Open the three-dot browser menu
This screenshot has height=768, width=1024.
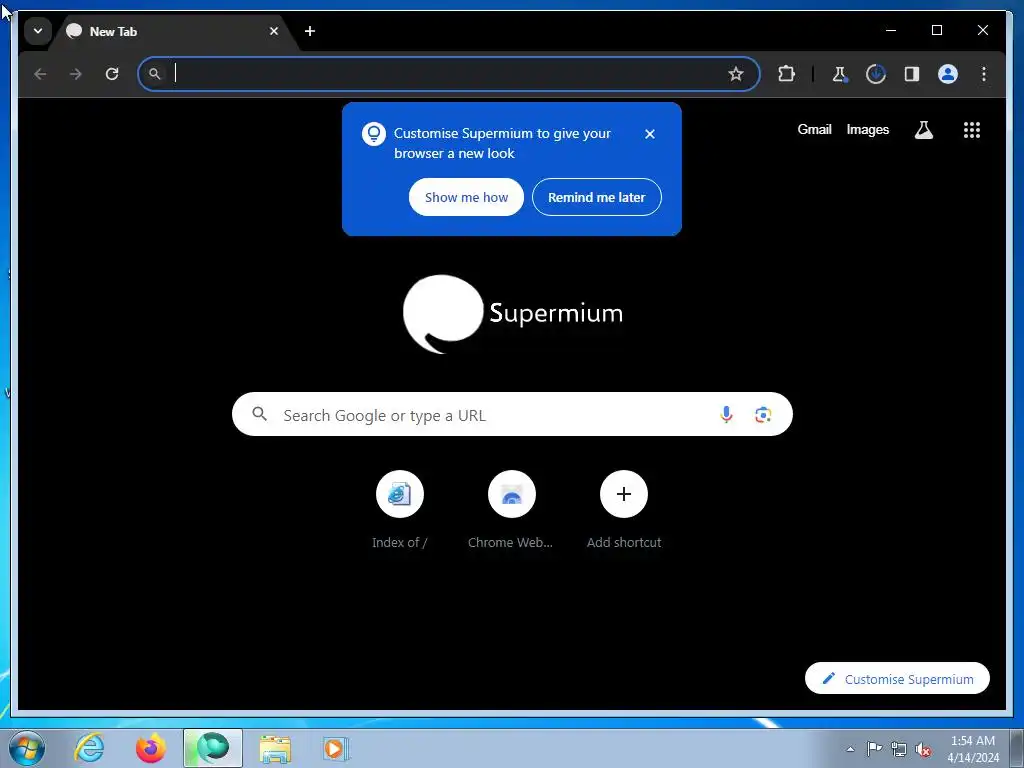click(x=984, y=74)
